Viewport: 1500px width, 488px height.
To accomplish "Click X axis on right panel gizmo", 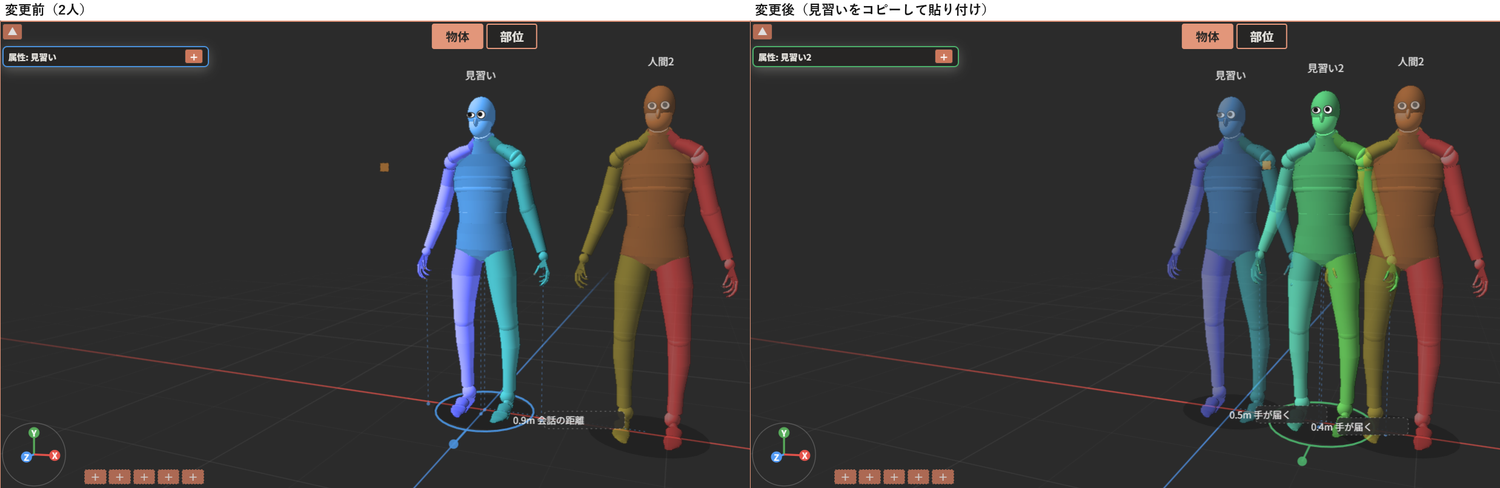I will point(805,455).
